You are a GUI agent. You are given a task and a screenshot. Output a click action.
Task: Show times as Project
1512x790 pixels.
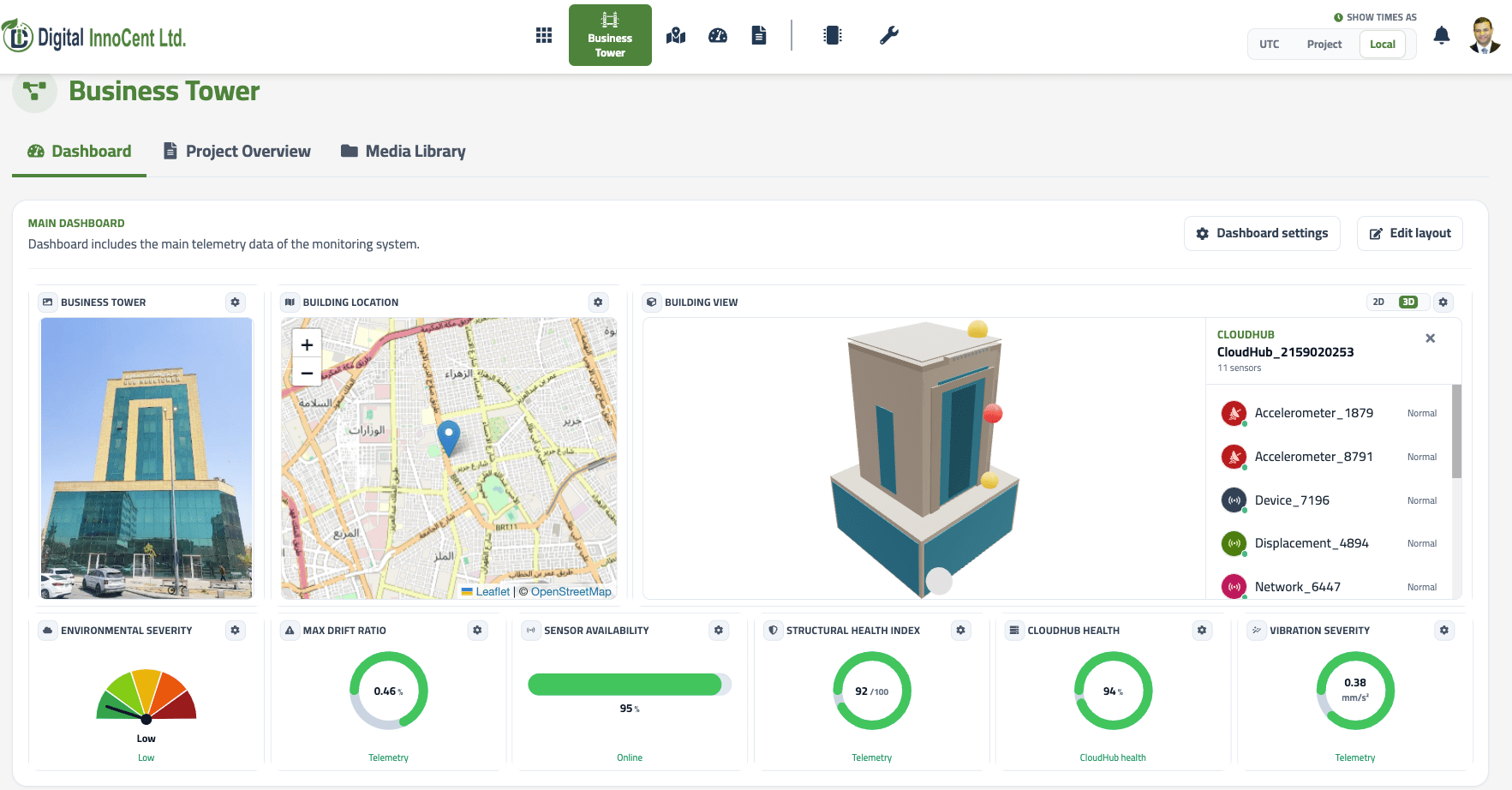click(1324, 45)
